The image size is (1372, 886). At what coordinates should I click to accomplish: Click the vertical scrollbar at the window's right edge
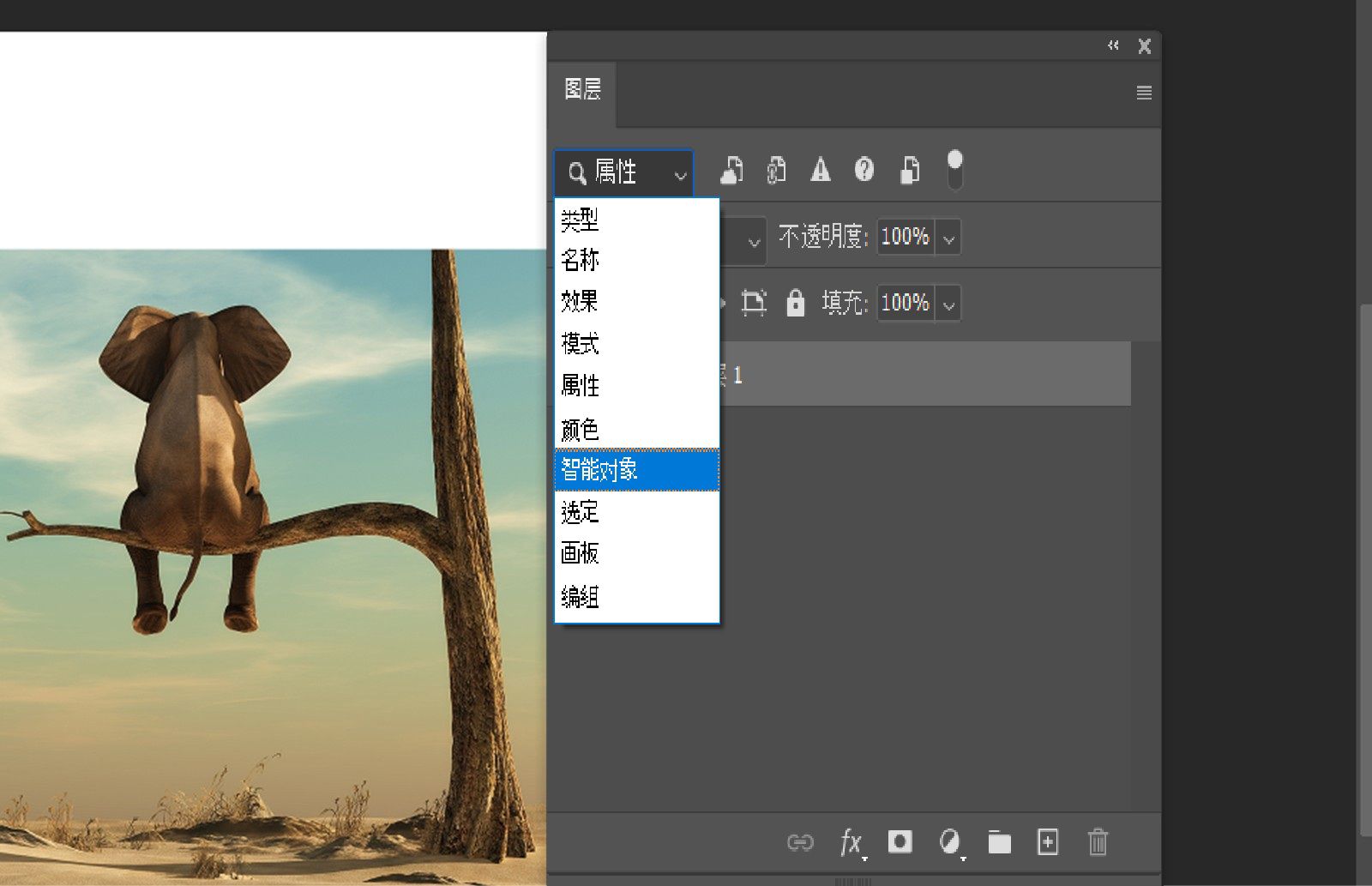pos(1366,570)
